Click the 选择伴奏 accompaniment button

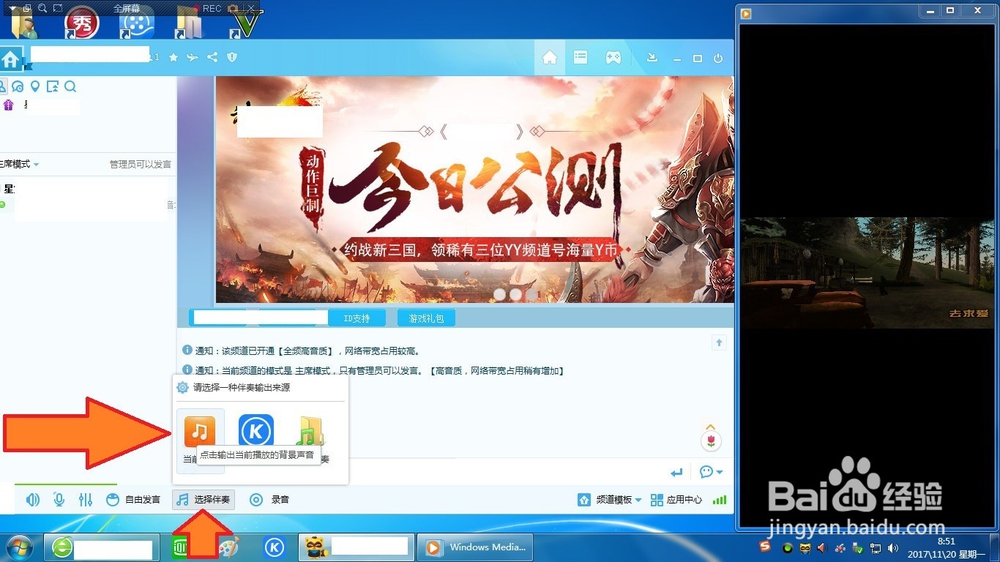point(203,499)
